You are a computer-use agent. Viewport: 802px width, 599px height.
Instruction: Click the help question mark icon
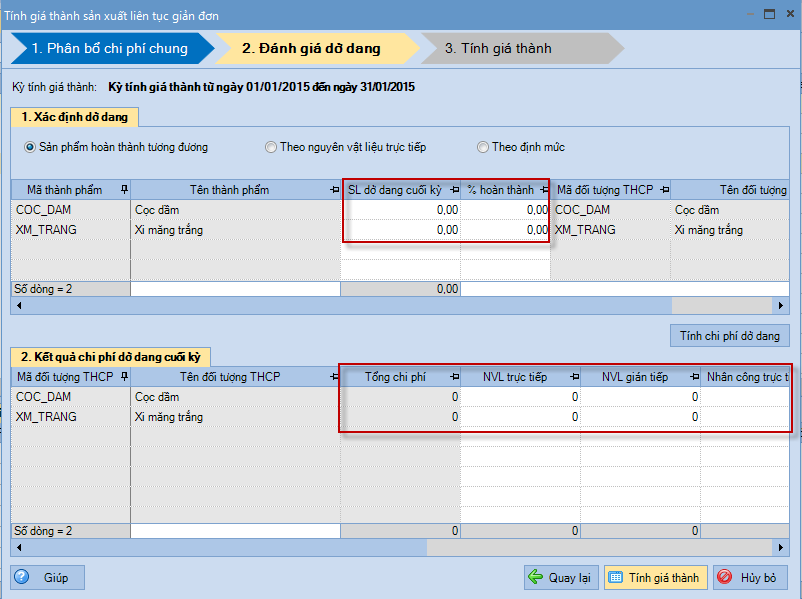(21, 577)
